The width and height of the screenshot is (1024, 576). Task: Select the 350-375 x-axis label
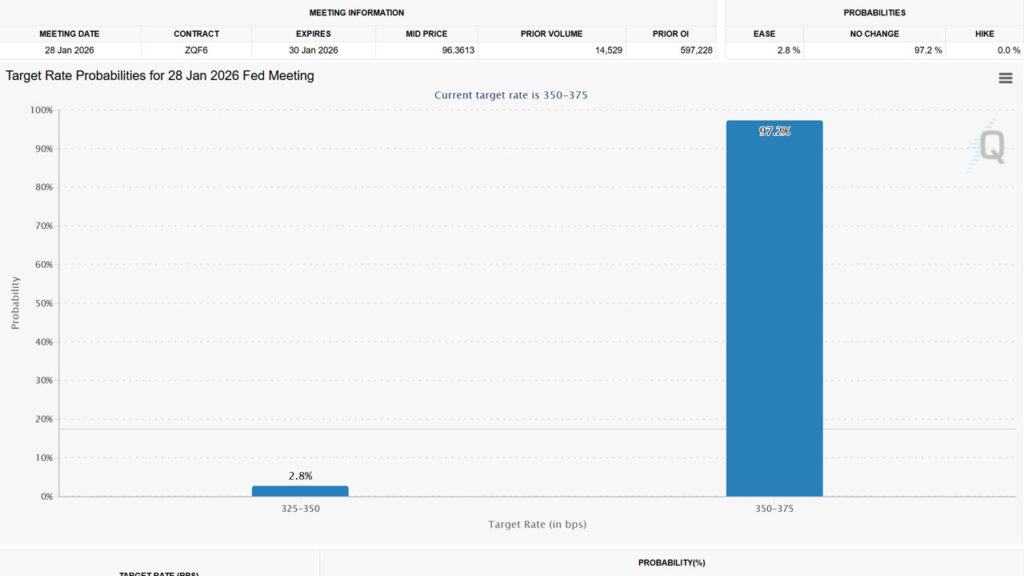[x=774, y=508]
